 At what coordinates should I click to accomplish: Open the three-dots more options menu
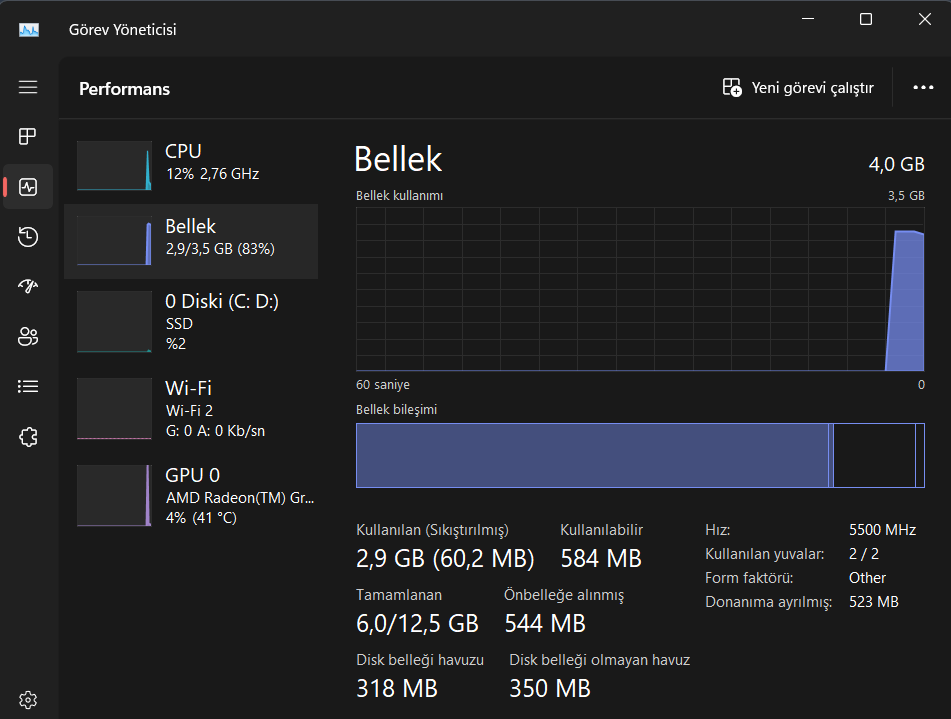click(923, 88)
